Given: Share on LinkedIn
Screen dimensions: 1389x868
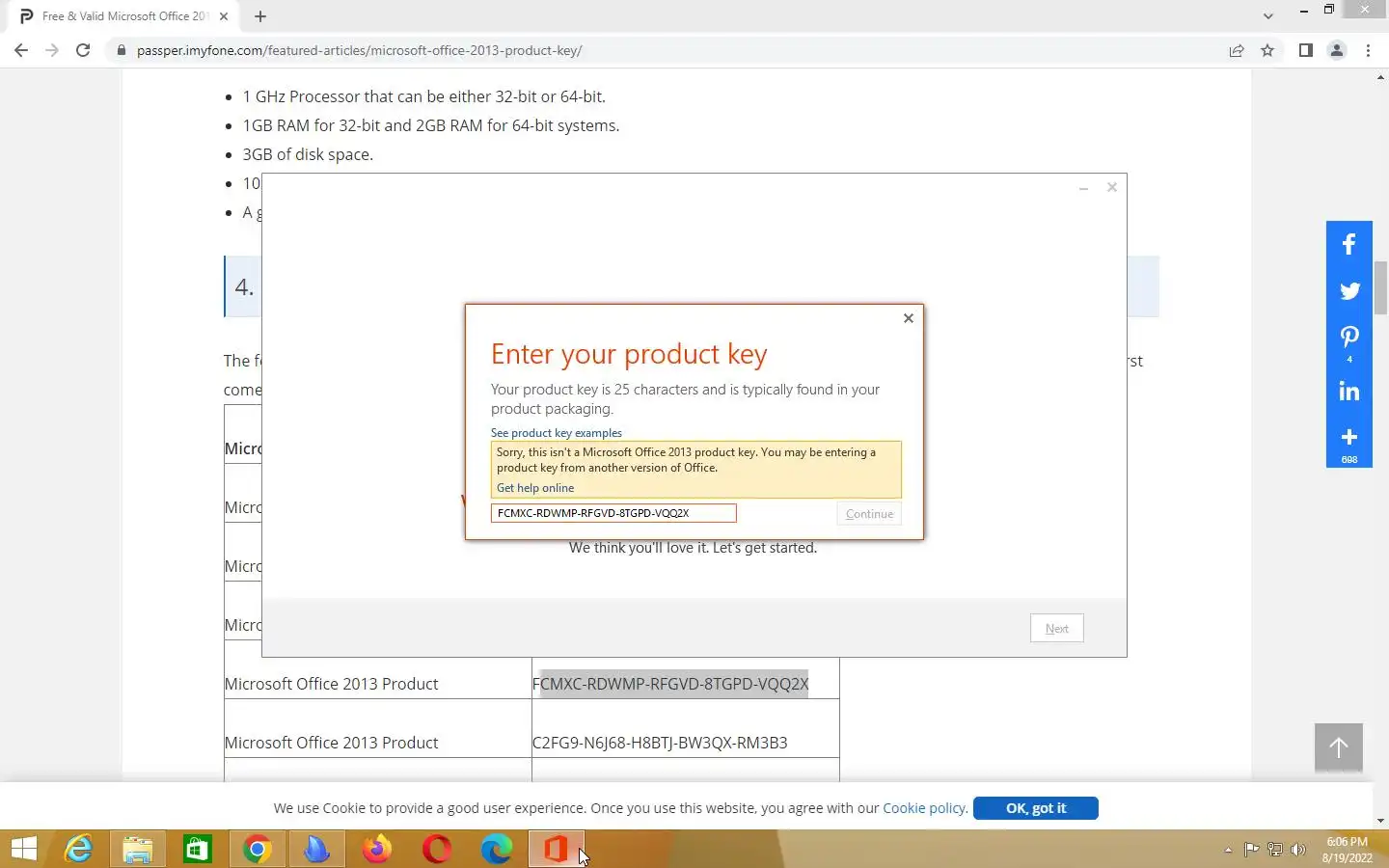Looking at the screenshot, I should click(1349, 391).
